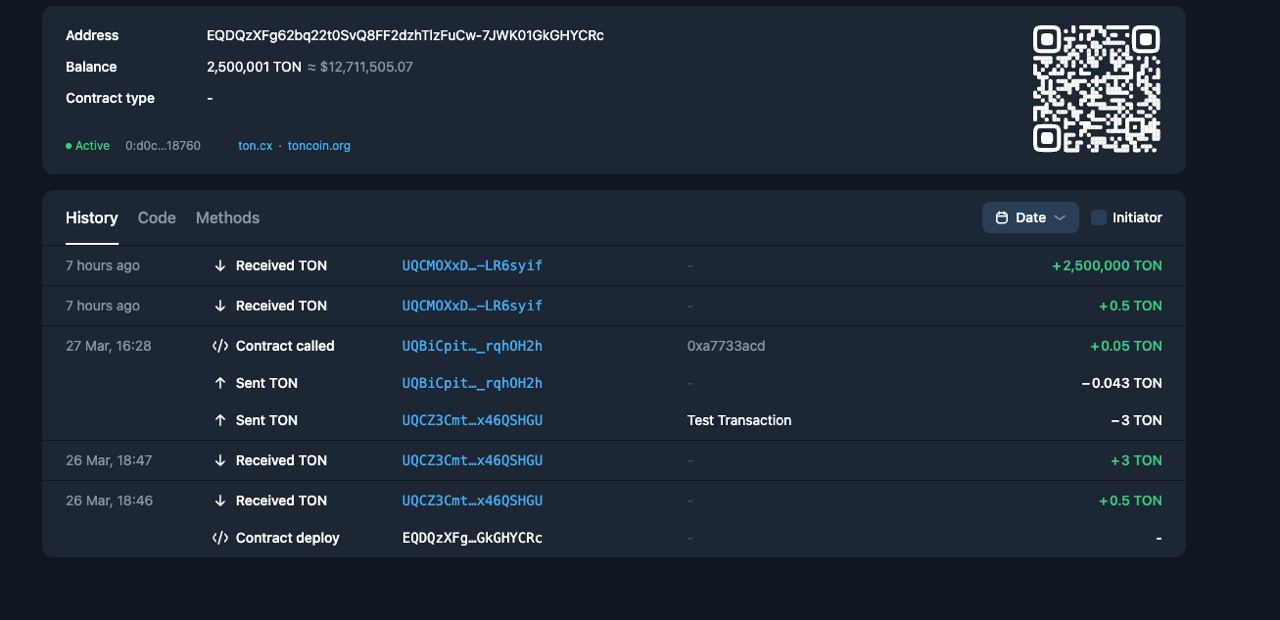
Task: Open address UQCZ3Cmt…x46QSHGU on Test Transaction row
Action: click(x=472, y=421)
